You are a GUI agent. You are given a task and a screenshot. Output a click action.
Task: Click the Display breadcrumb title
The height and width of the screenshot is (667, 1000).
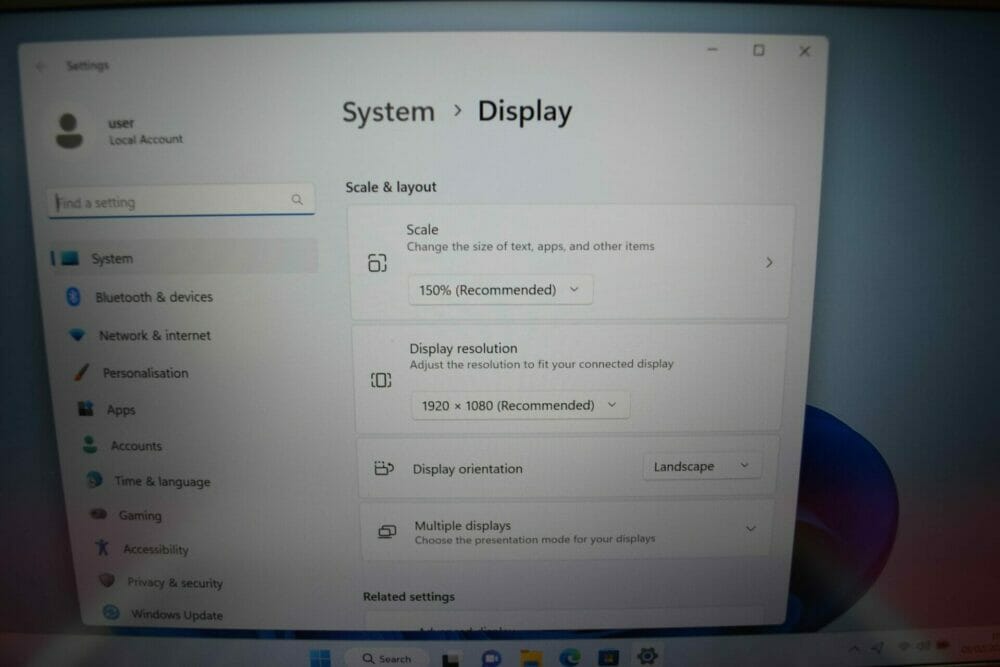pos(525,112)
